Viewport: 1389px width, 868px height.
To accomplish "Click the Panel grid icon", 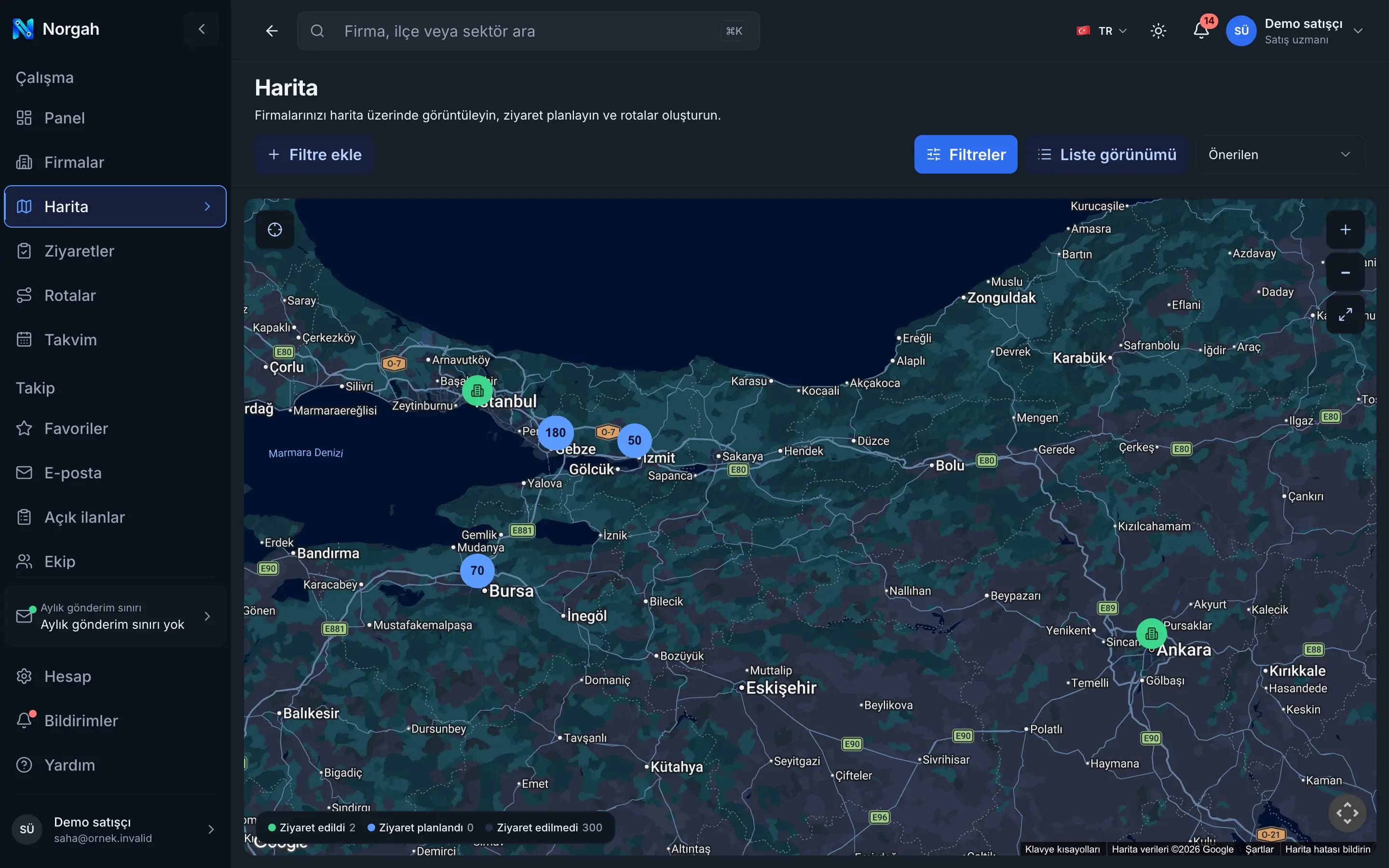I will click(x=24, y=118).
